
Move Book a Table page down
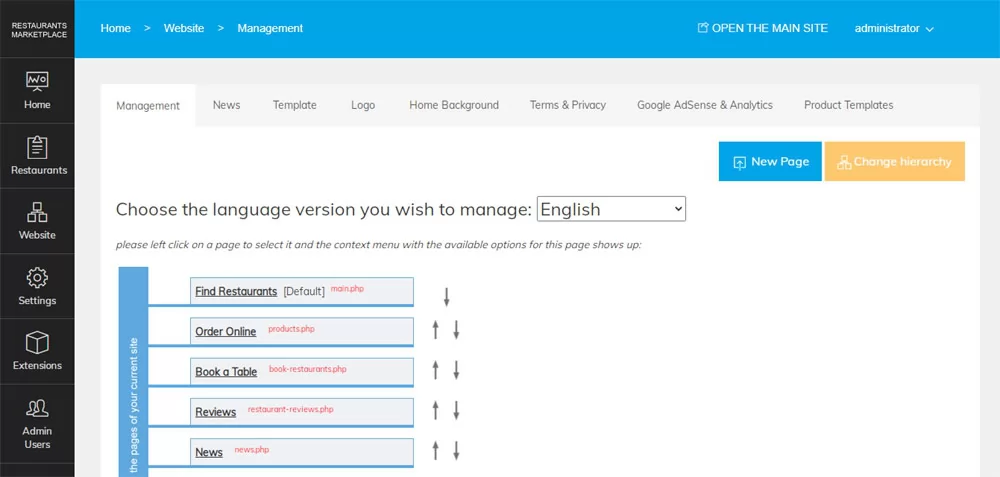[456, 370]
